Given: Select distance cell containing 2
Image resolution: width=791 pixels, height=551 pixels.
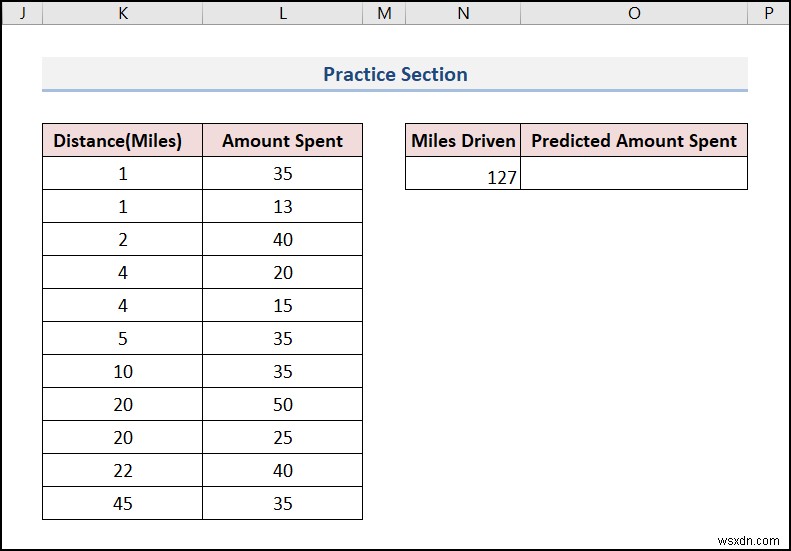Looking at the screenshot, I should [123, 239].
